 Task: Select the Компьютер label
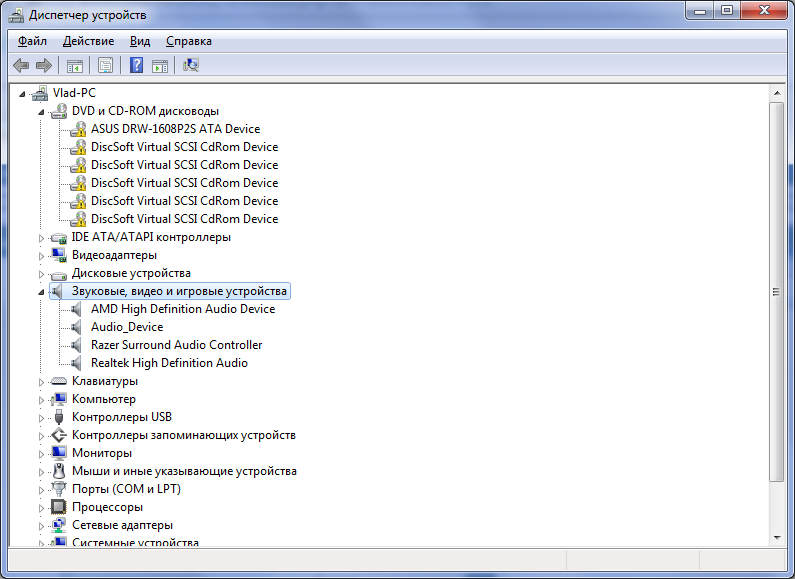point(103,399)
